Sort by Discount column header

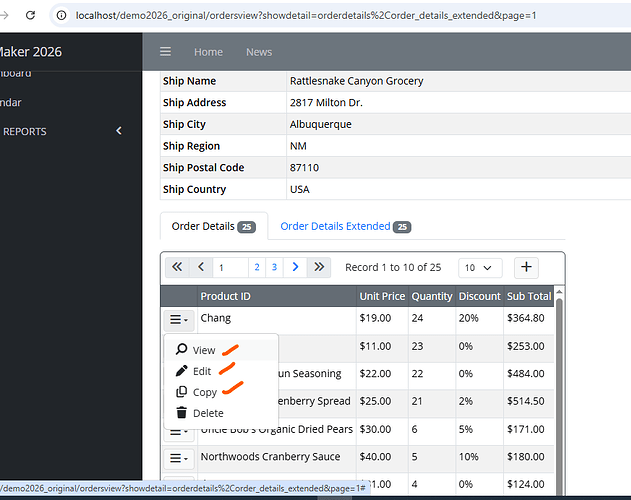[x=479, y=296]
